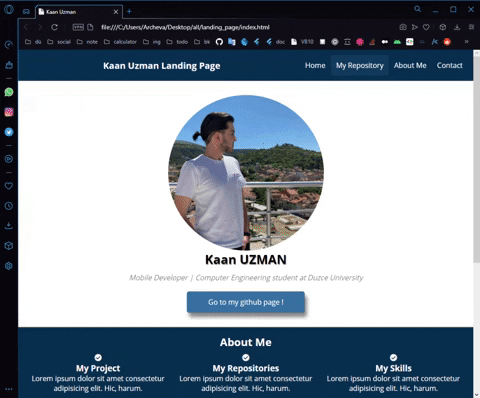Image resolution: width=480 pixels, height=398 pixels.
Task: Close the Kaan Uzman tab
Action: click(x=116, y=12)
